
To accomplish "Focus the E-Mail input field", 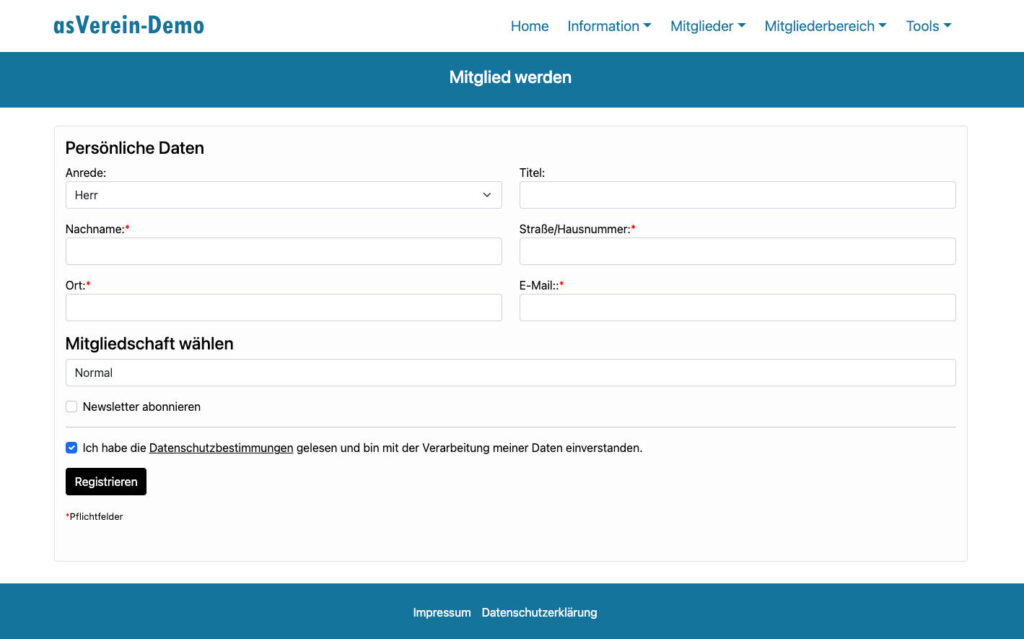I will 737,308.
